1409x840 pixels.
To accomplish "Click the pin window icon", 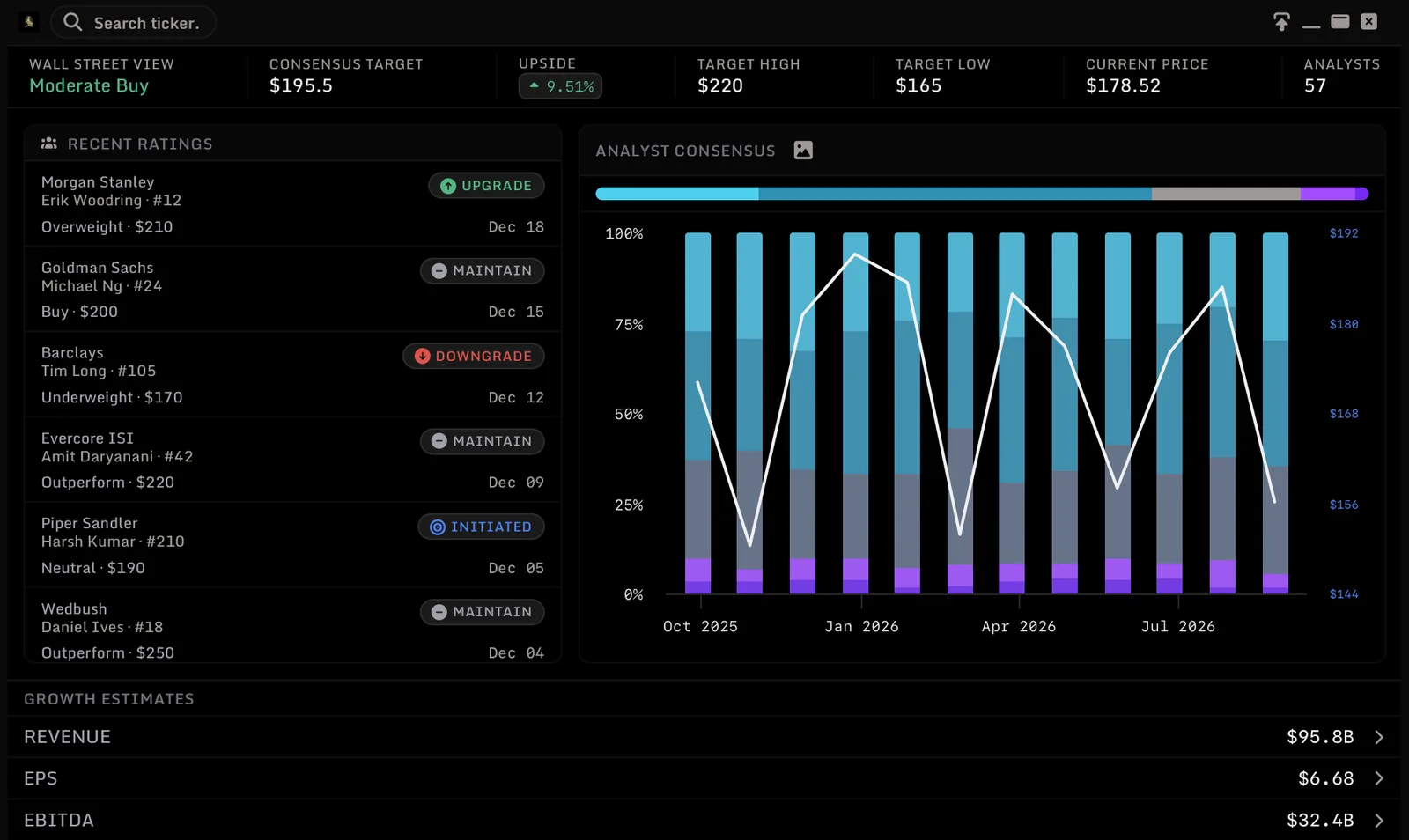I will [1281, 22].
